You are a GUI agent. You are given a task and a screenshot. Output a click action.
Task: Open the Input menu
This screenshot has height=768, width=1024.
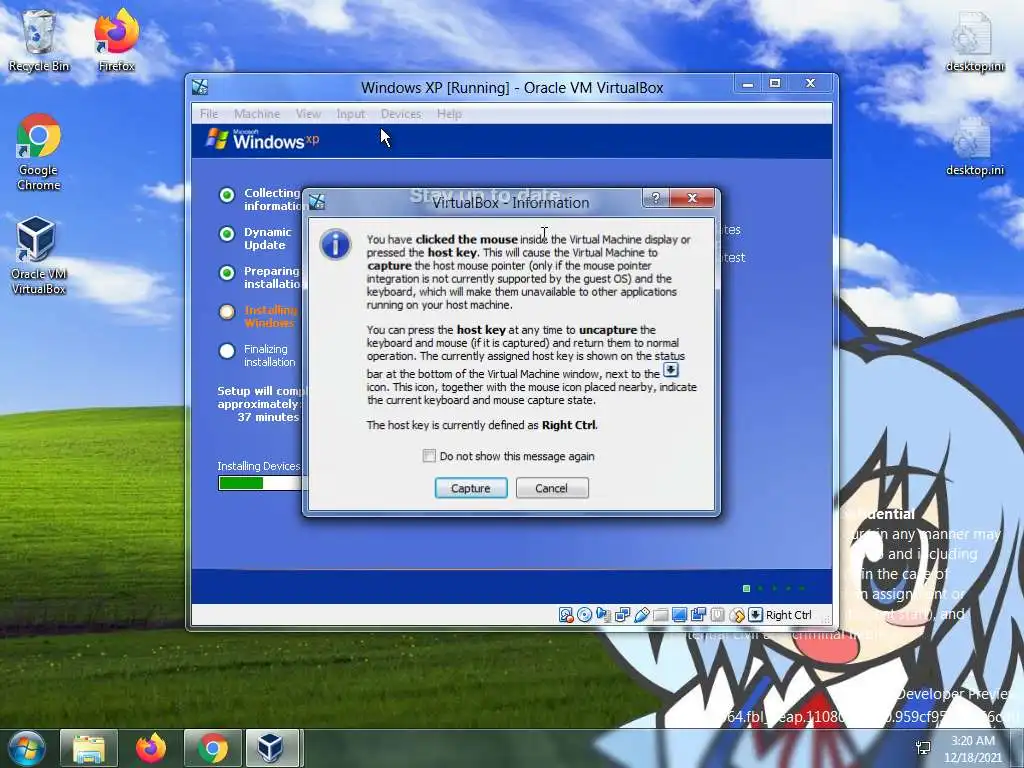pos(351,114)
